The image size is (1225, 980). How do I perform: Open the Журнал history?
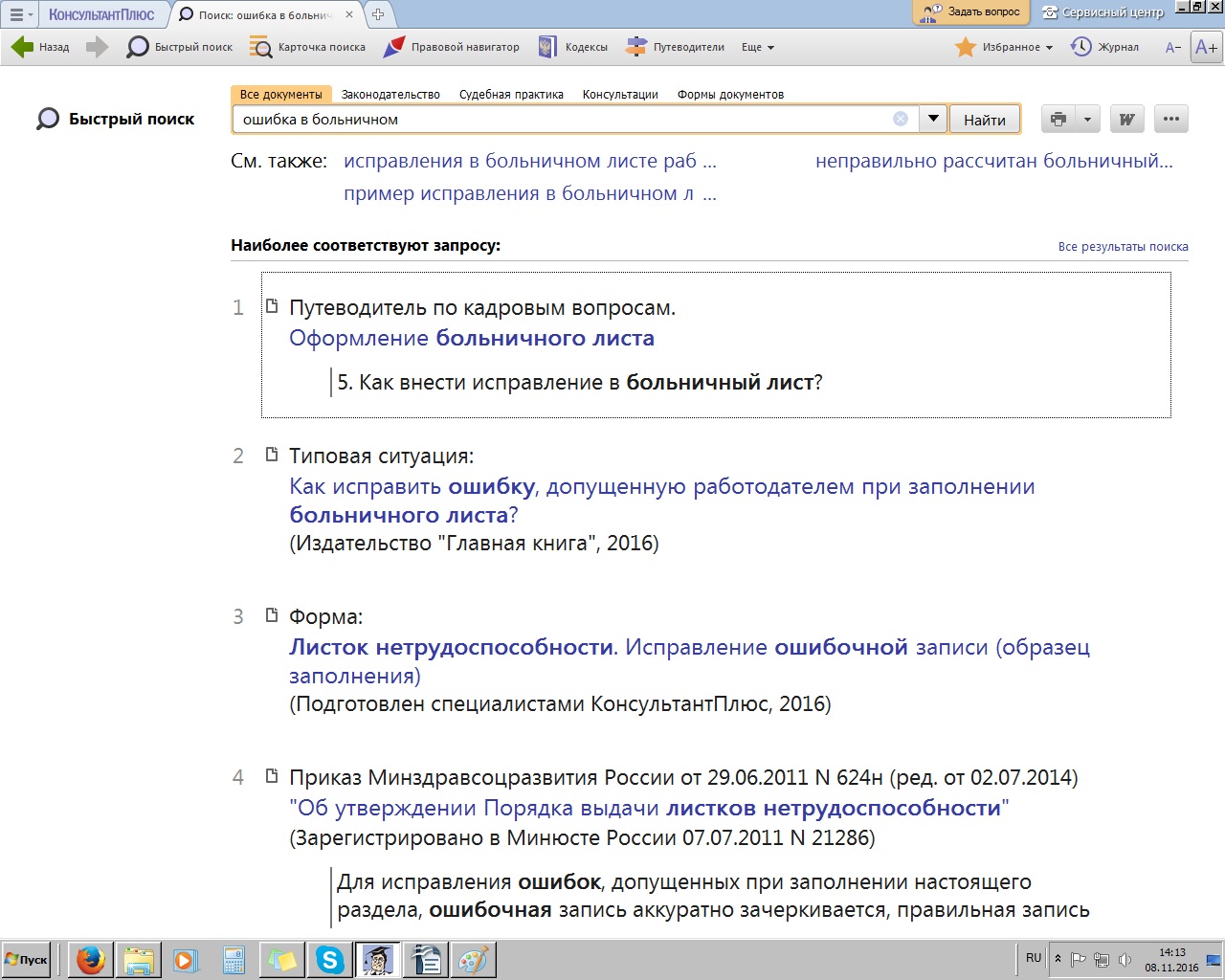tap(1105, 47)
